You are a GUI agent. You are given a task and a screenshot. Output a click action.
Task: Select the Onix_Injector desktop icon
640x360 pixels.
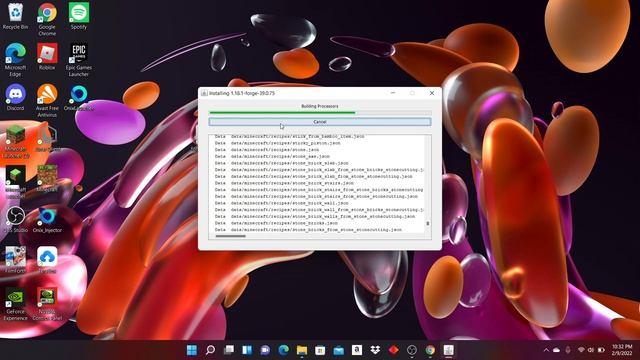click(x=47, y=220)
